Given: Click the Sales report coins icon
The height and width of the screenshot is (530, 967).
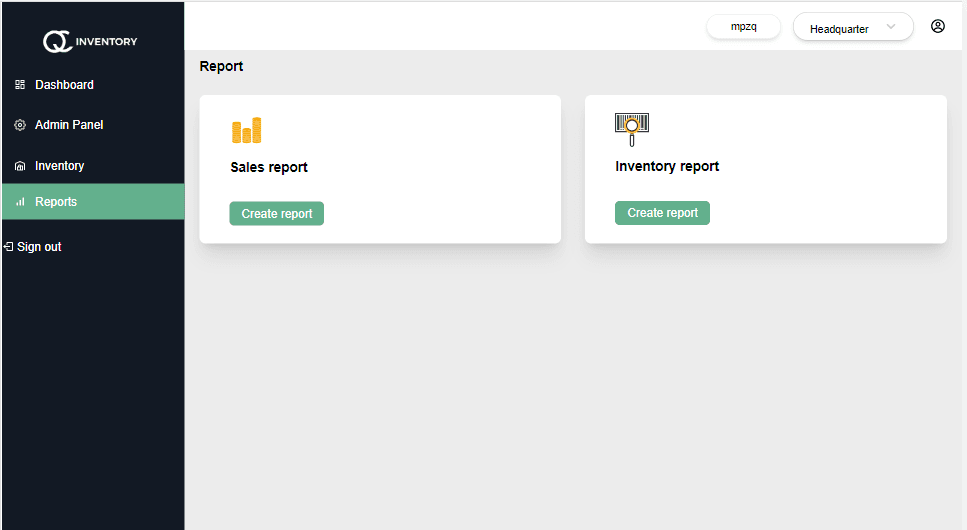Looking at the screenshot, I should 247,130.
